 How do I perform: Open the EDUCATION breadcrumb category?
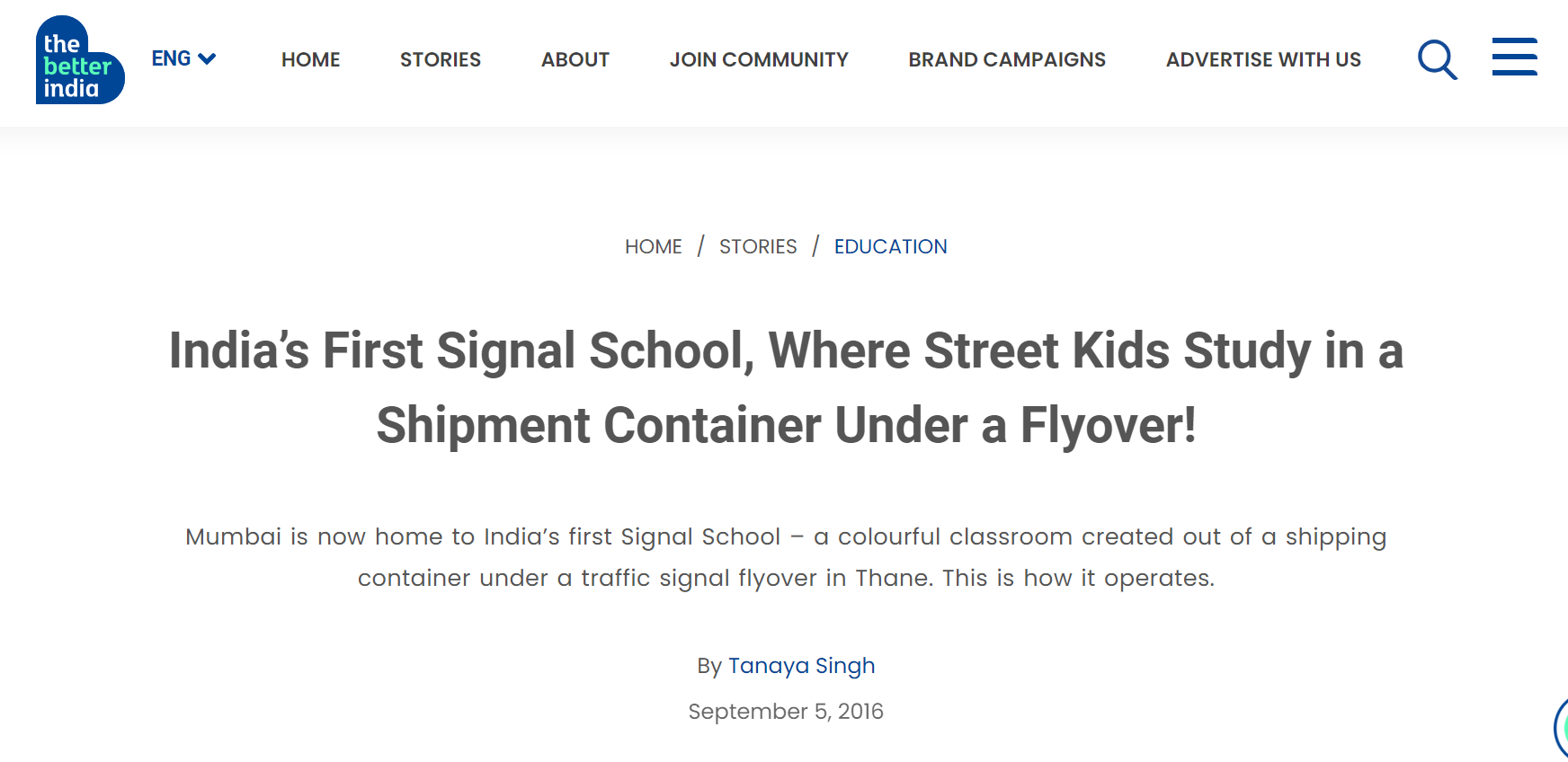[x=890, y=246]
